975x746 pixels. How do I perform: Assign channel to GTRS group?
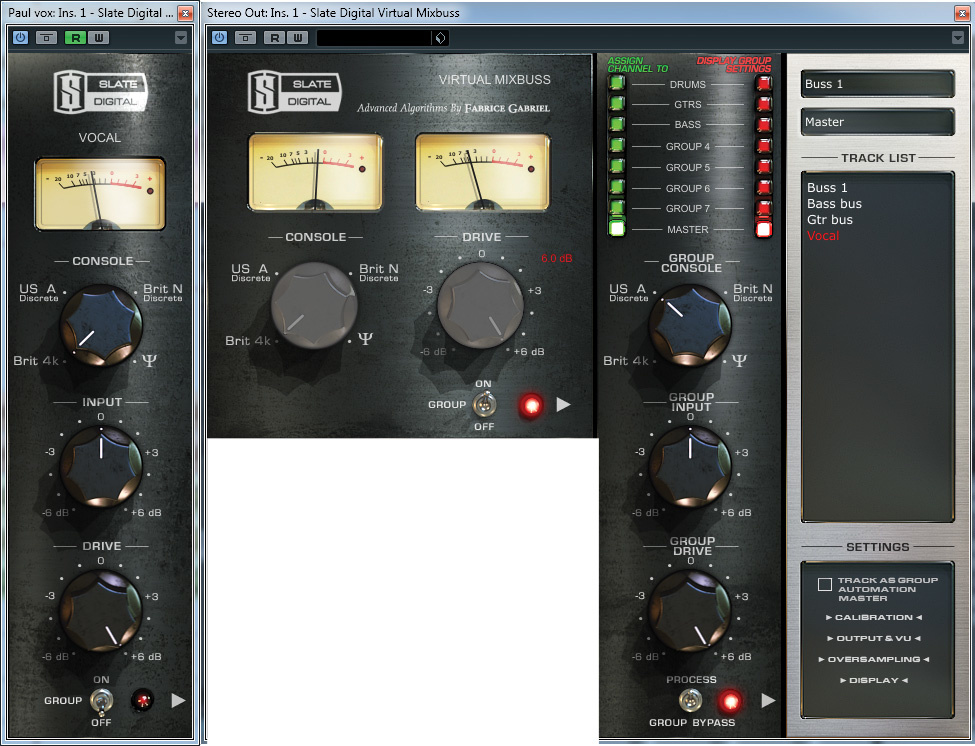tap(617, 103)
